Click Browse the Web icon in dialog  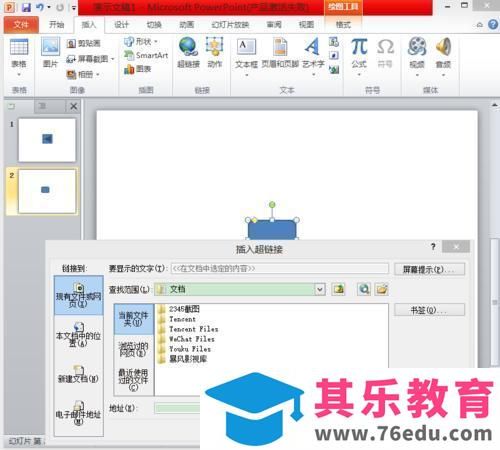[364, 289]
